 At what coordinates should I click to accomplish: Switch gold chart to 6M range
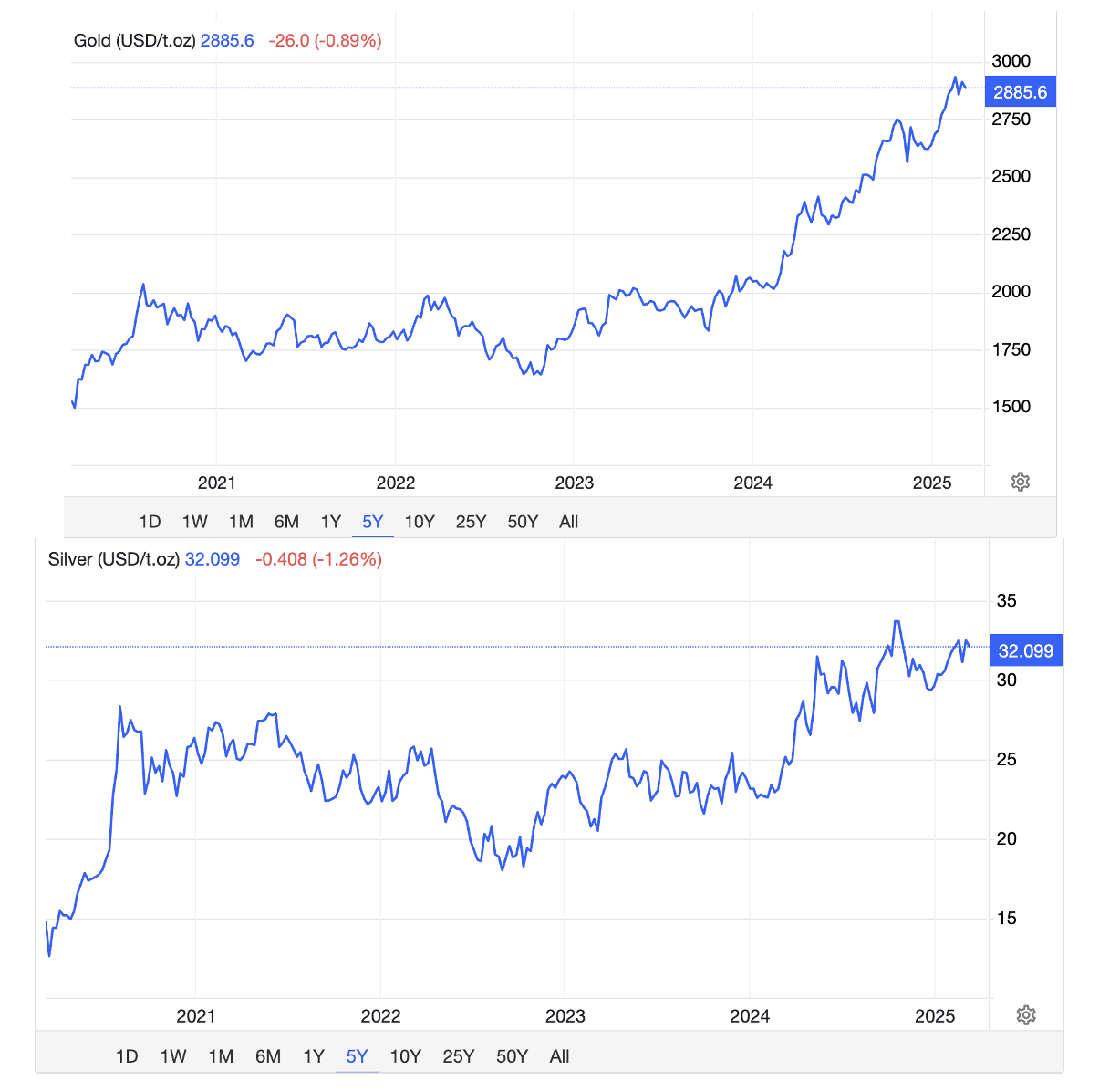(286, 522)
